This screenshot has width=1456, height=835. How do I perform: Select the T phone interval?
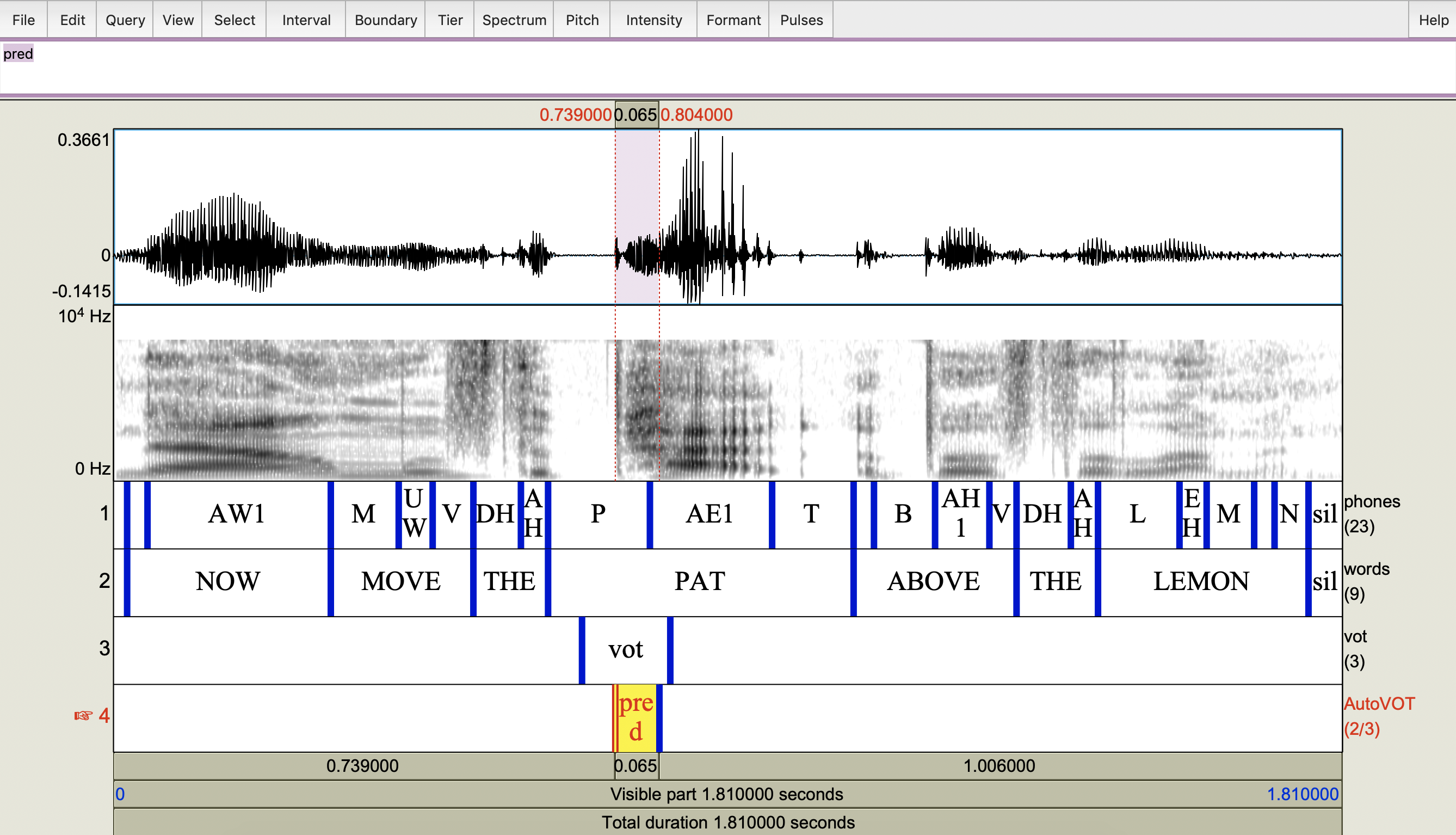pos(812,514)
